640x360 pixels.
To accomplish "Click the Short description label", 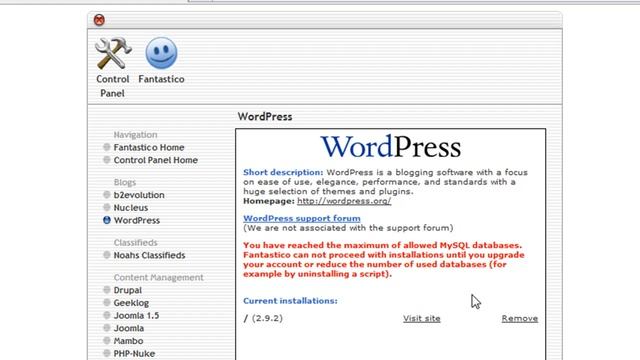I will tap(283, 172).
